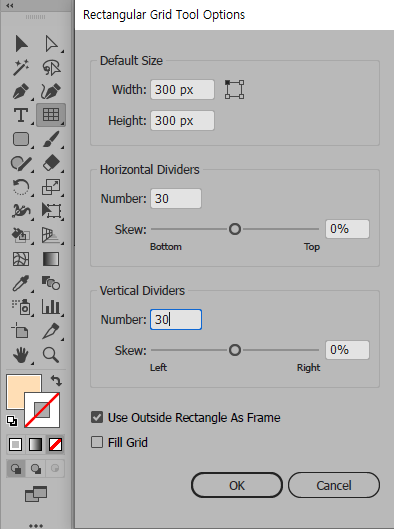Click the toolbar drag gripper handle
Viewport: 394px width, 529px height.
click(x=35, y=17)
